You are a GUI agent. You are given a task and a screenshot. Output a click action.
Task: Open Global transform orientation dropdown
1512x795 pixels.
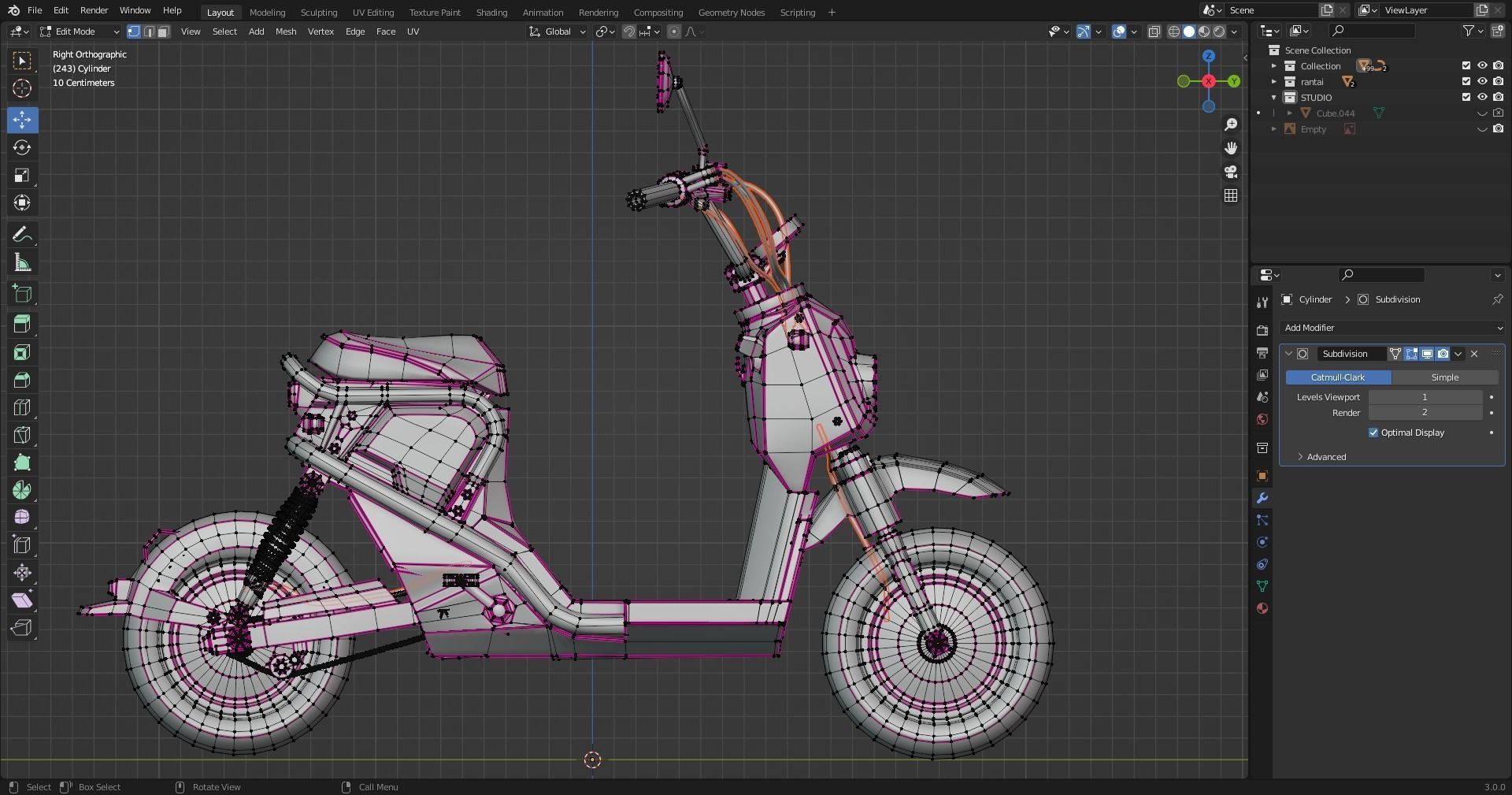(558, 32)
